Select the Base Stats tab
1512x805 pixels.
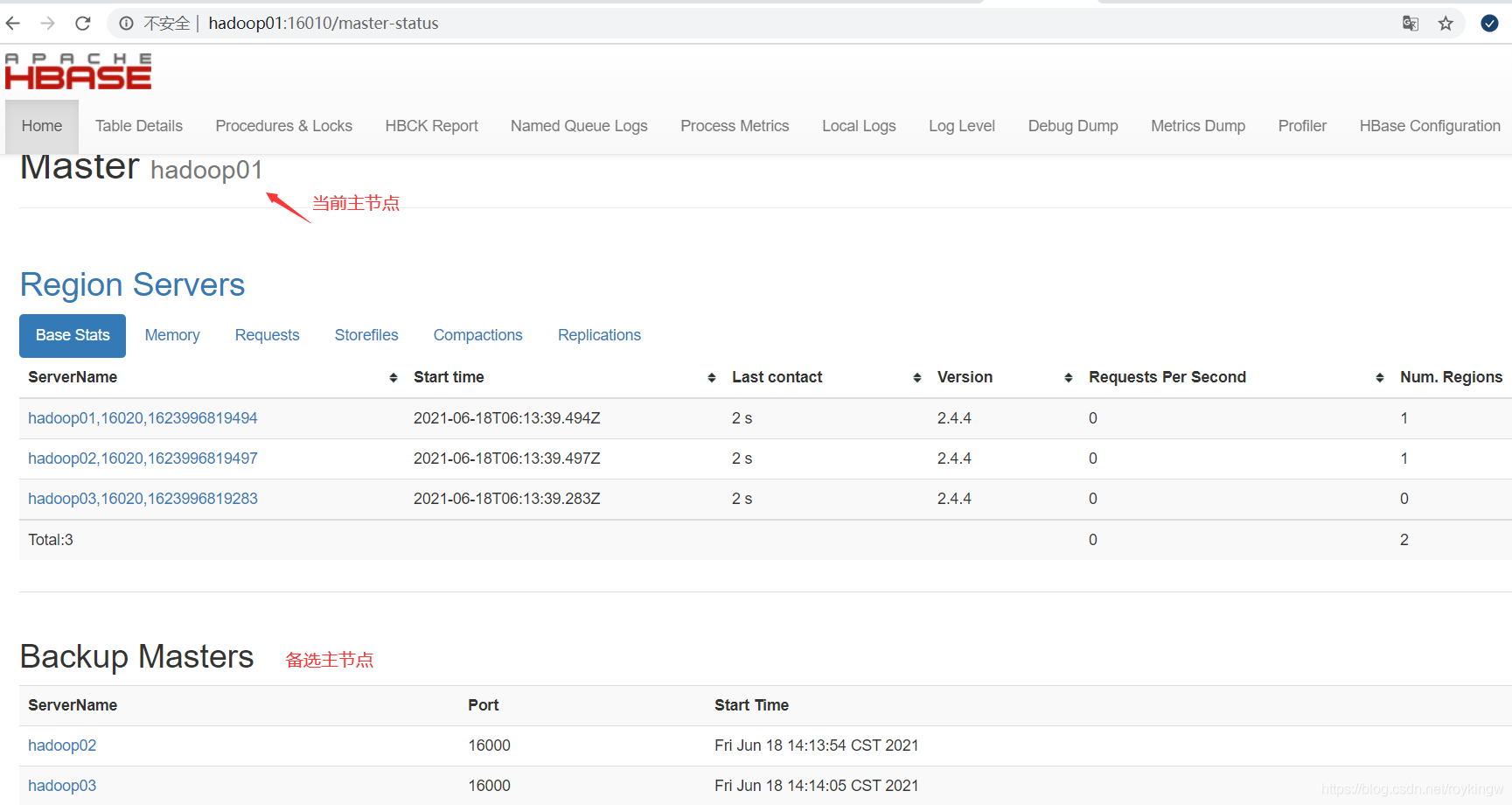73,335
